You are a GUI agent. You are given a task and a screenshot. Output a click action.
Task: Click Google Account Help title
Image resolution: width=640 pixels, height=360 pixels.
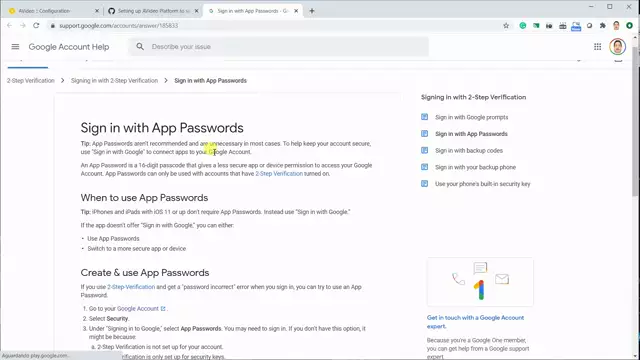[69, 47]
